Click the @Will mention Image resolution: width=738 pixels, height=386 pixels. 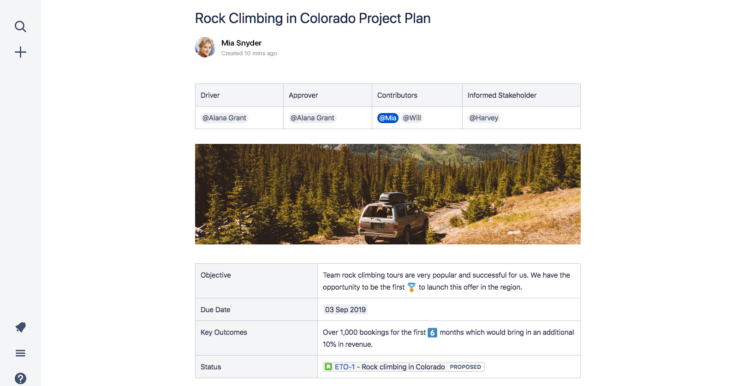point(412,118)
